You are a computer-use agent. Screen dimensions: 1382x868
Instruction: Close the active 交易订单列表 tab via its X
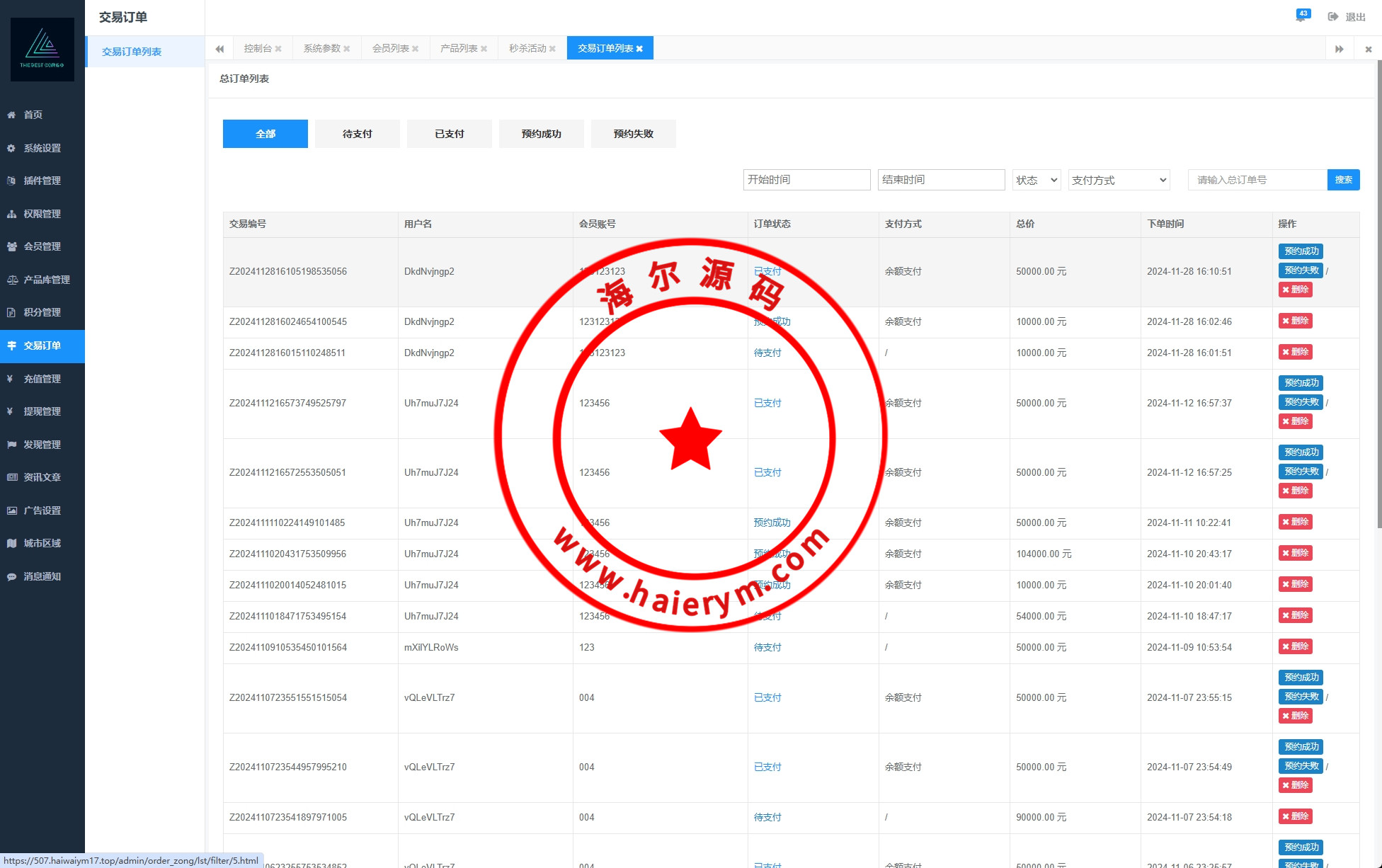click(x=639, y=49)
